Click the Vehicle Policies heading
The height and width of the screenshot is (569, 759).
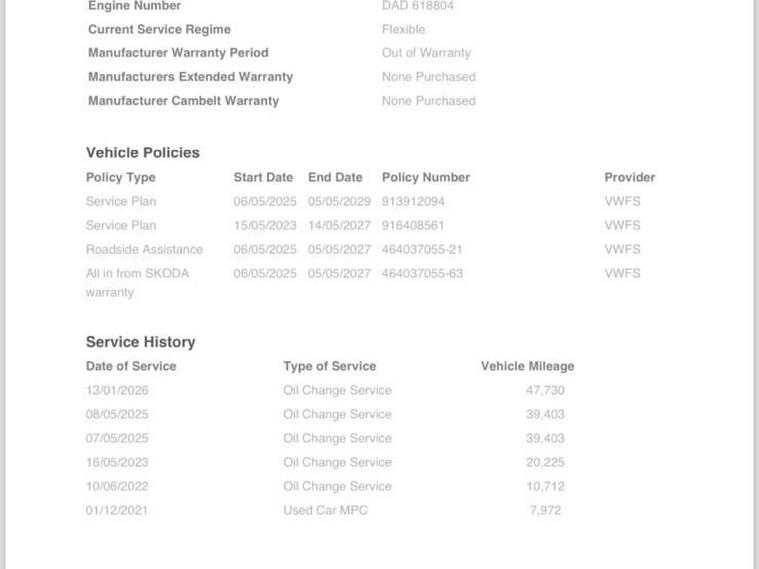click(x=143, y=153)
